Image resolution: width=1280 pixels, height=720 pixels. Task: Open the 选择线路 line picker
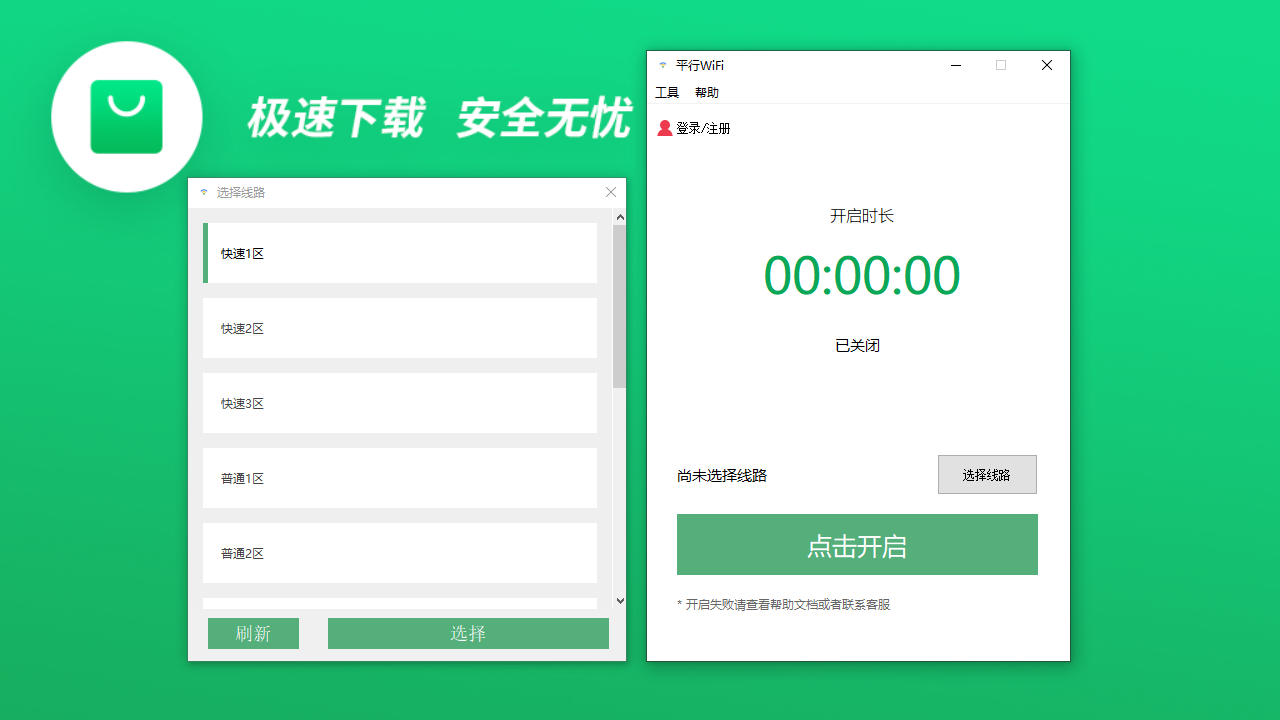(986, 474)
